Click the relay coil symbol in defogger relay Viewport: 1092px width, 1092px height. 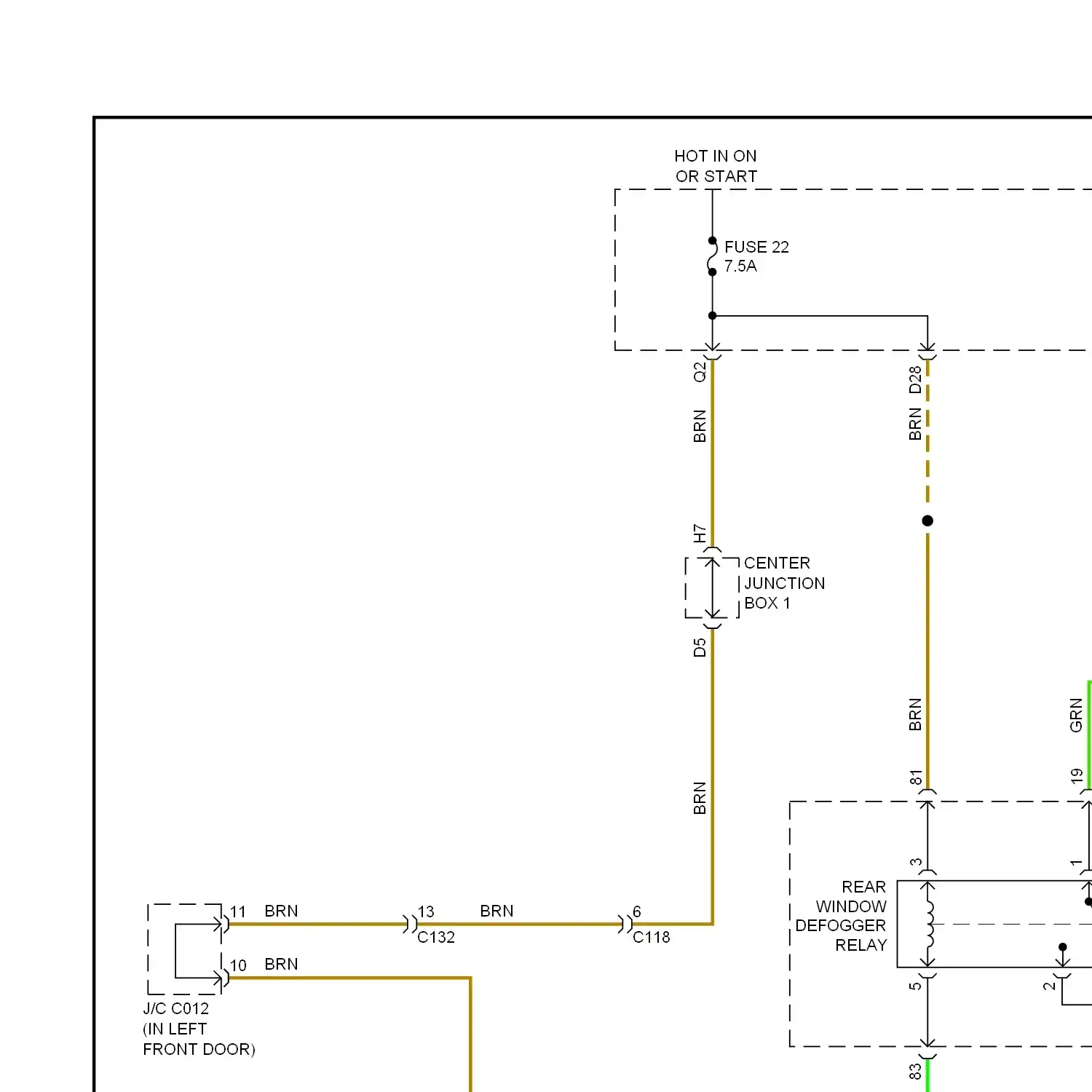pyautogui.click(x=930, y=925)
